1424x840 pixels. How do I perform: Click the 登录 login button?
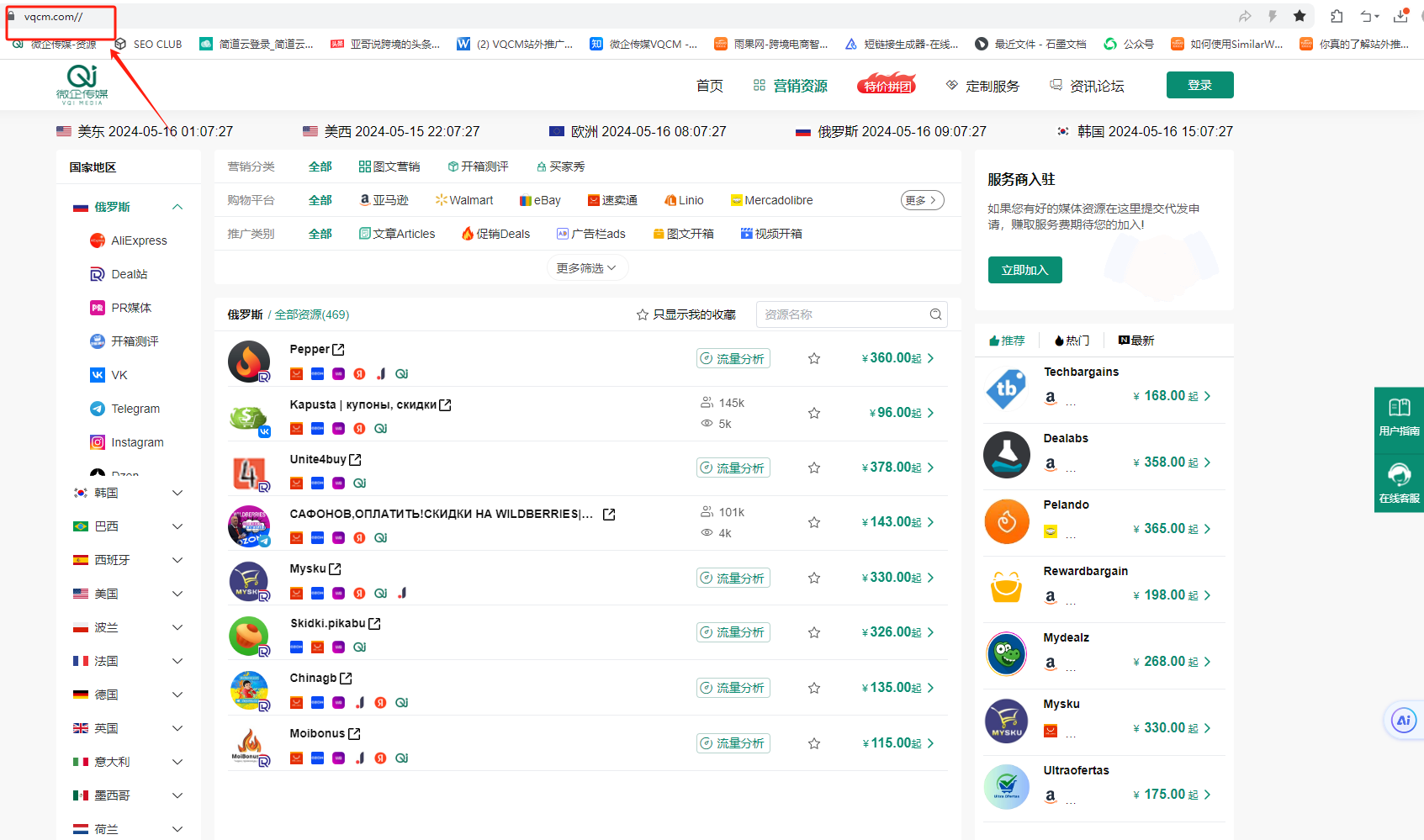pyautogui.click(x=1199, y=84)
